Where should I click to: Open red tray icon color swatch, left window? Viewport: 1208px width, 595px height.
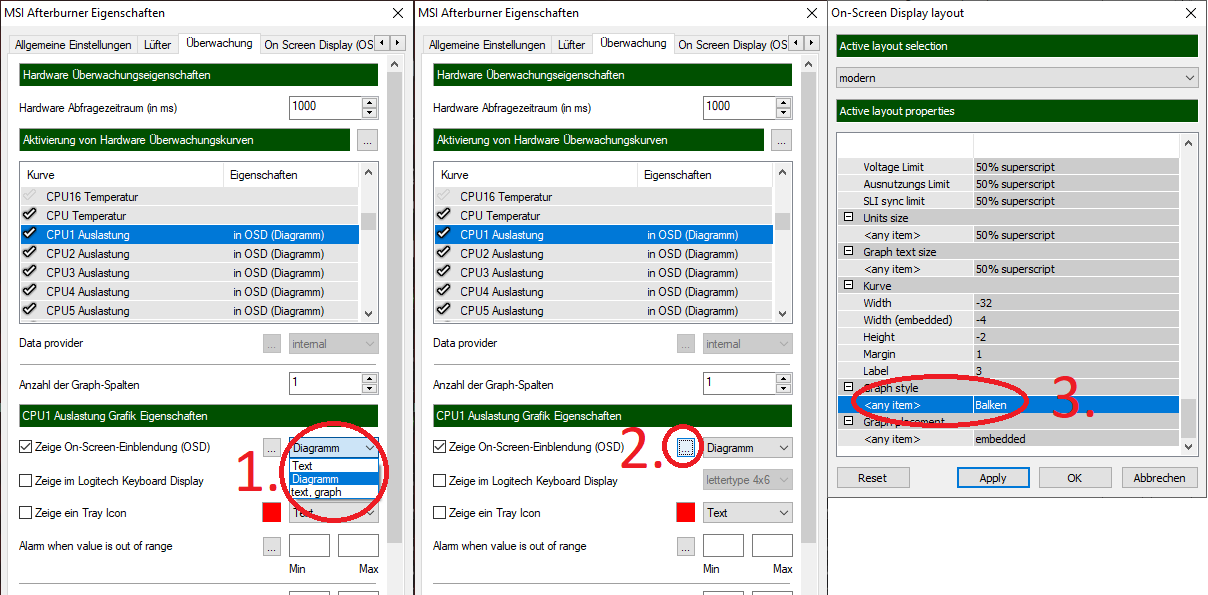pyautogui.click(x=271, y=513)
